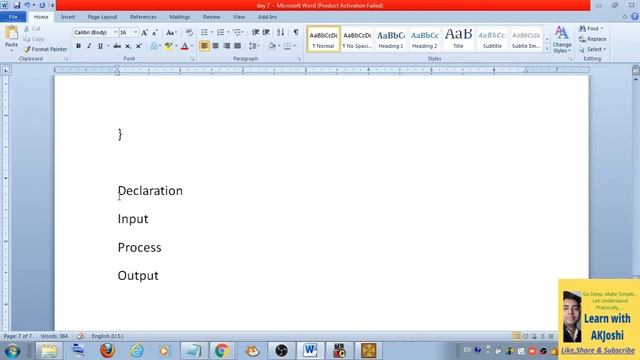Apply the No Spacing style
The height and width of the screenshot is (360, 640).
357,39
